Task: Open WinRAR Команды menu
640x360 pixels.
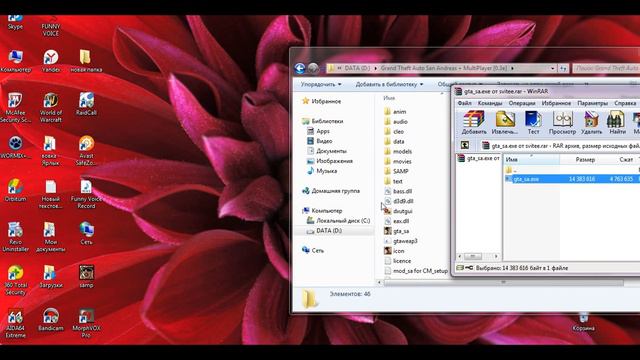Action: tap(489, 103)
